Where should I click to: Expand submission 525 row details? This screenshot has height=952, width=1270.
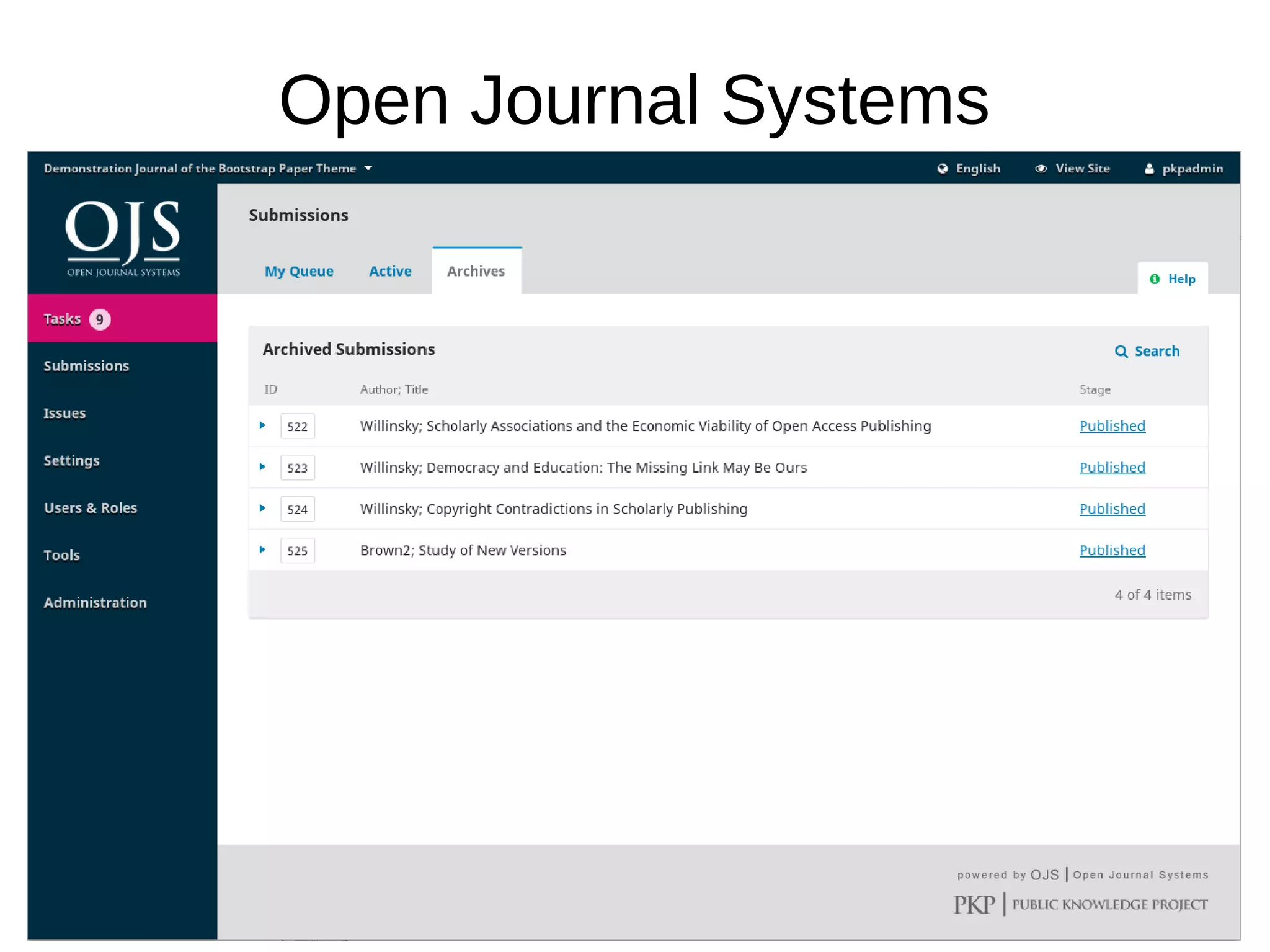[x=262, y=549]
